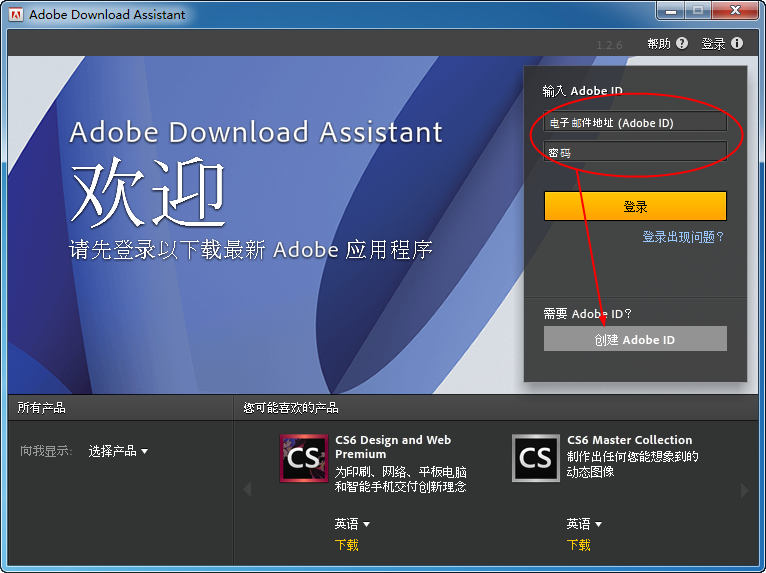Image resolution: width=766 pixels, height=573 pixels.
Task: Expand the 选择产品 product dropdown
Action: (x=118, y=451)
